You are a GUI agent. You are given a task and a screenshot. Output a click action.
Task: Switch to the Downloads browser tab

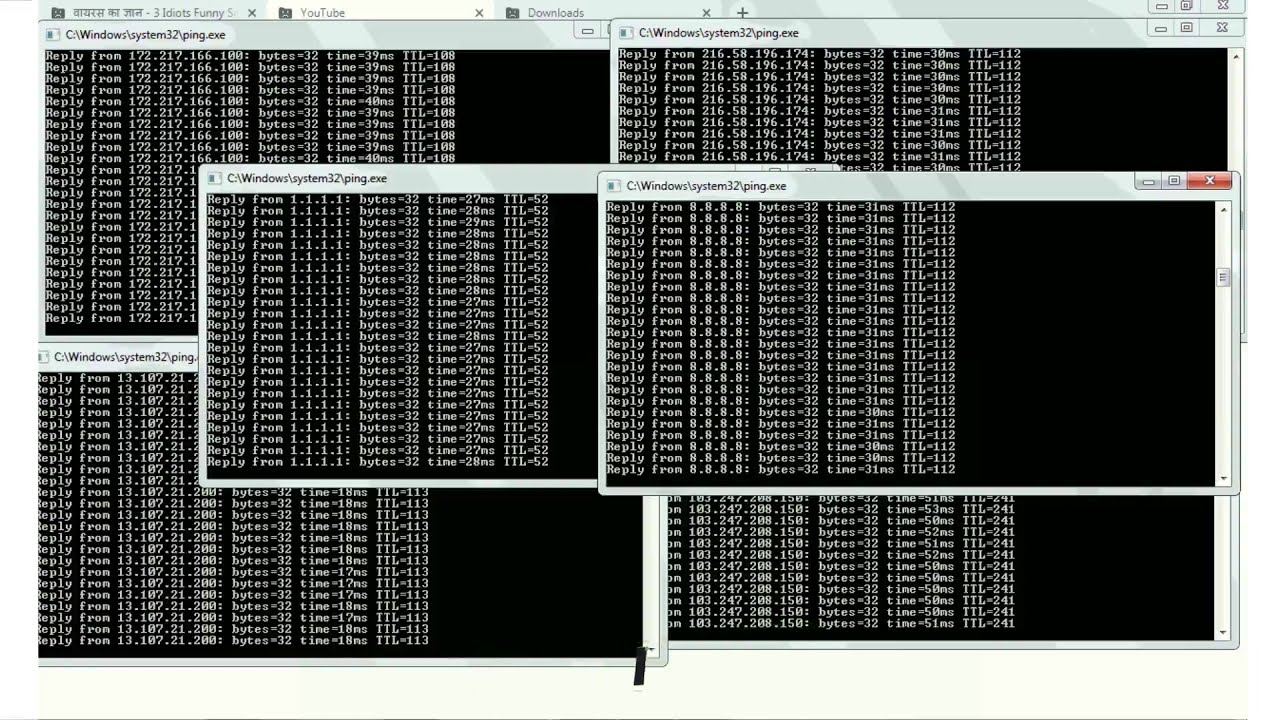[x=610, y=13]
